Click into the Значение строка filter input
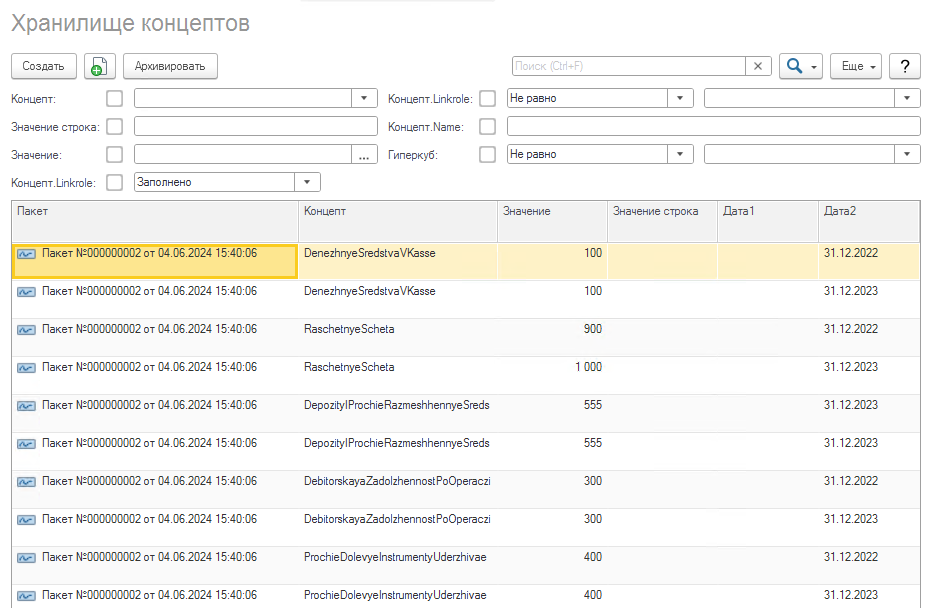 coord(256,126)
